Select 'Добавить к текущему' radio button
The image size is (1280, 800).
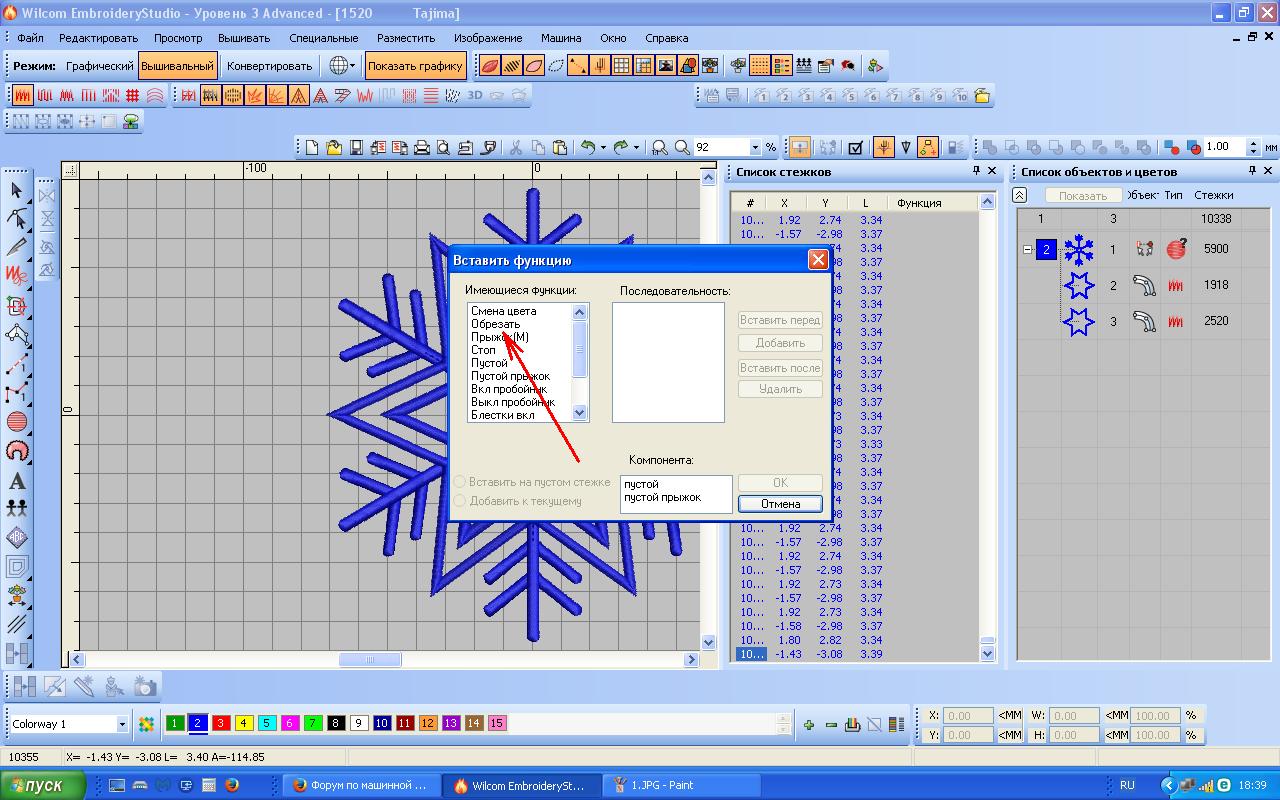tap(461, 501)
